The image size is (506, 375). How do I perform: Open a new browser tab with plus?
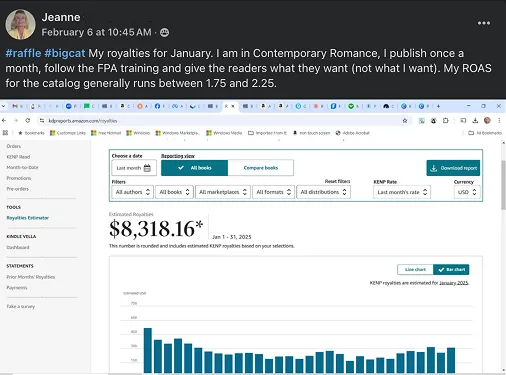(x=438, y=106)
